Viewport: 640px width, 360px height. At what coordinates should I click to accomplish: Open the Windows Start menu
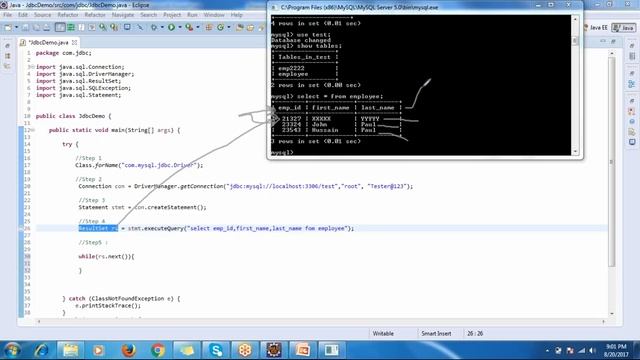12,350
